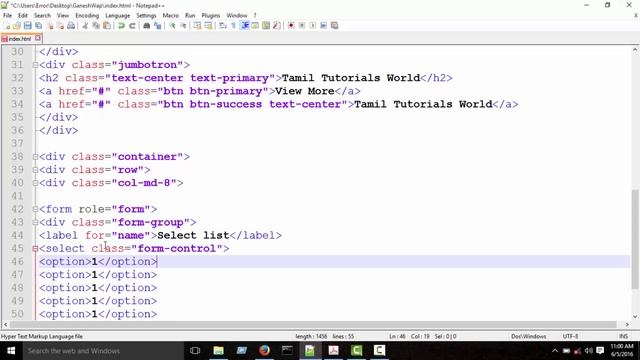Click the Zoom In toolbar icon
The image size is (640, 360).
[x=172, y=26]
